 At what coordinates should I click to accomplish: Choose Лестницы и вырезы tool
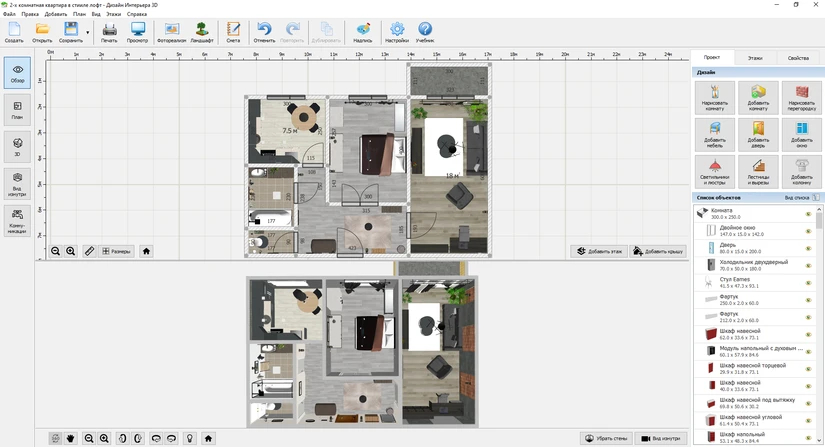(758, 172)
